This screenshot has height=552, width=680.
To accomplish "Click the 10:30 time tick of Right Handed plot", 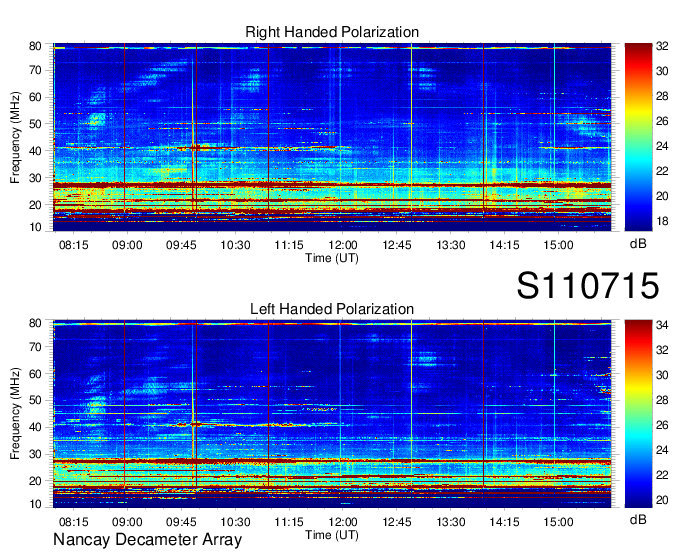I will [235, 245].
